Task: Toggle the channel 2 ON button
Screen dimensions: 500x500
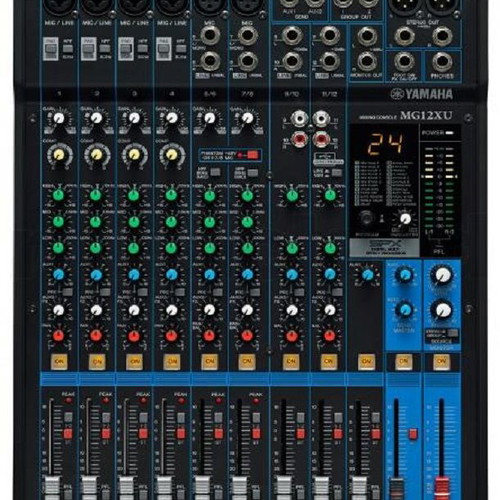Action: point(97,362)
